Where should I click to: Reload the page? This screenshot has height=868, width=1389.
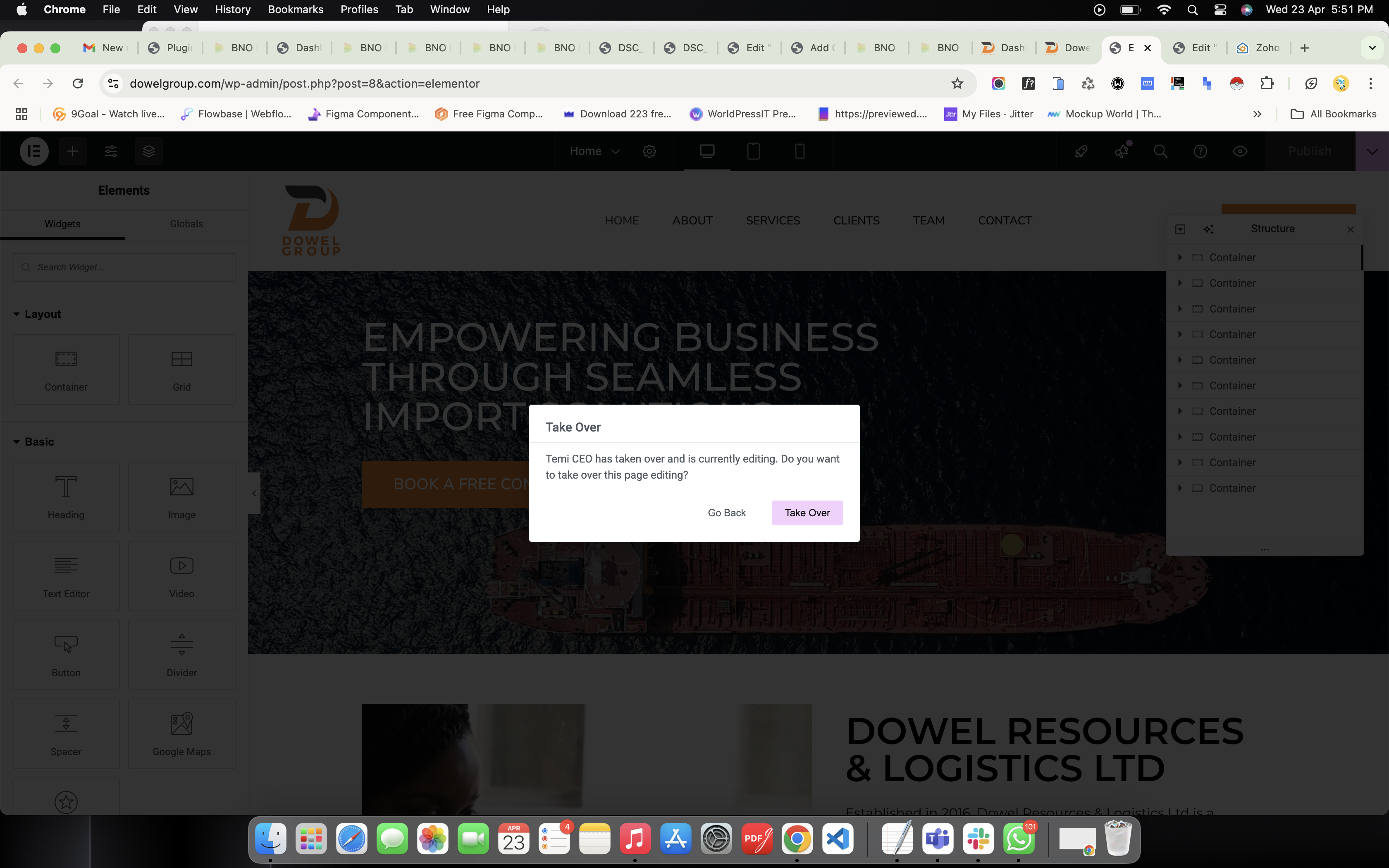77,83
